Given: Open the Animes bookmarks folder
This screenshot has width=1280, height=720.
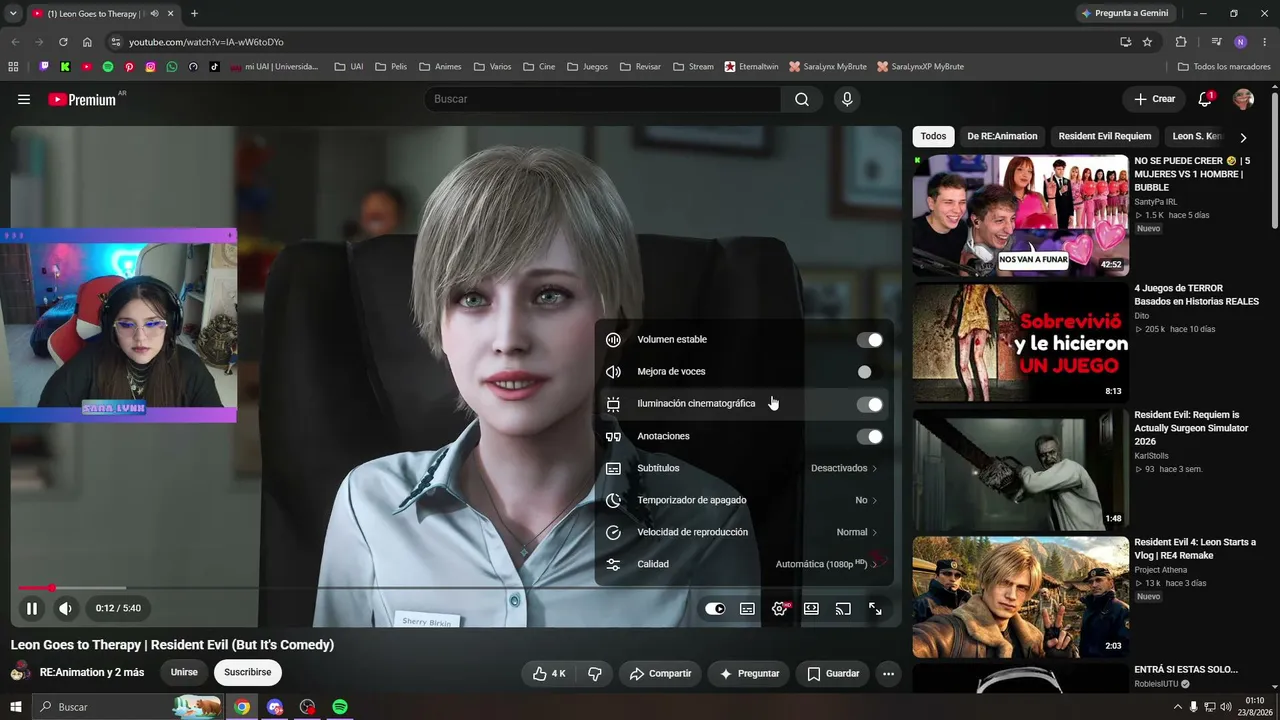Looking at the screenshot, I should pos(440,67).
